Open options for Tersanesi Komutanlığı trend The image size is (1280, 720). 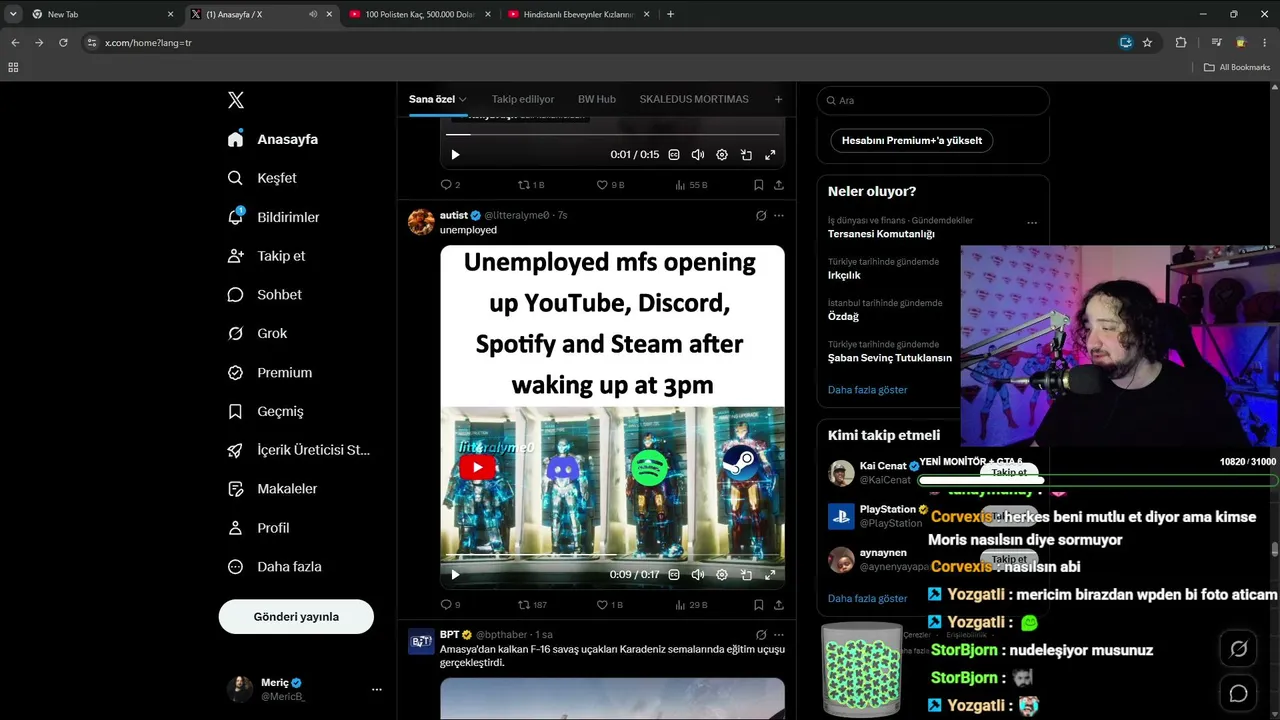point(1032,222)
